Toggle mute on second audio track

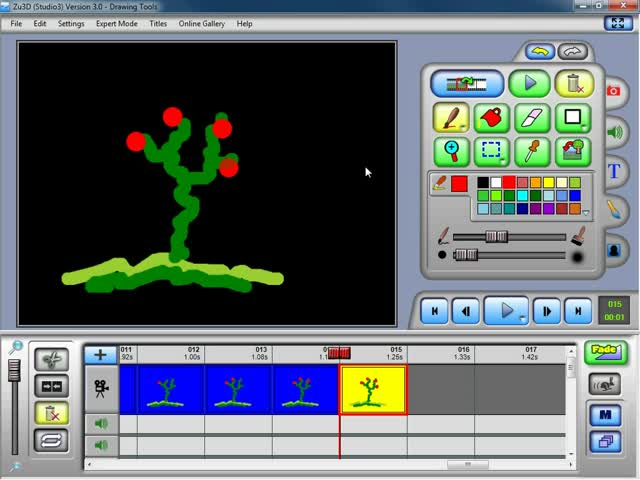point(101,445)
